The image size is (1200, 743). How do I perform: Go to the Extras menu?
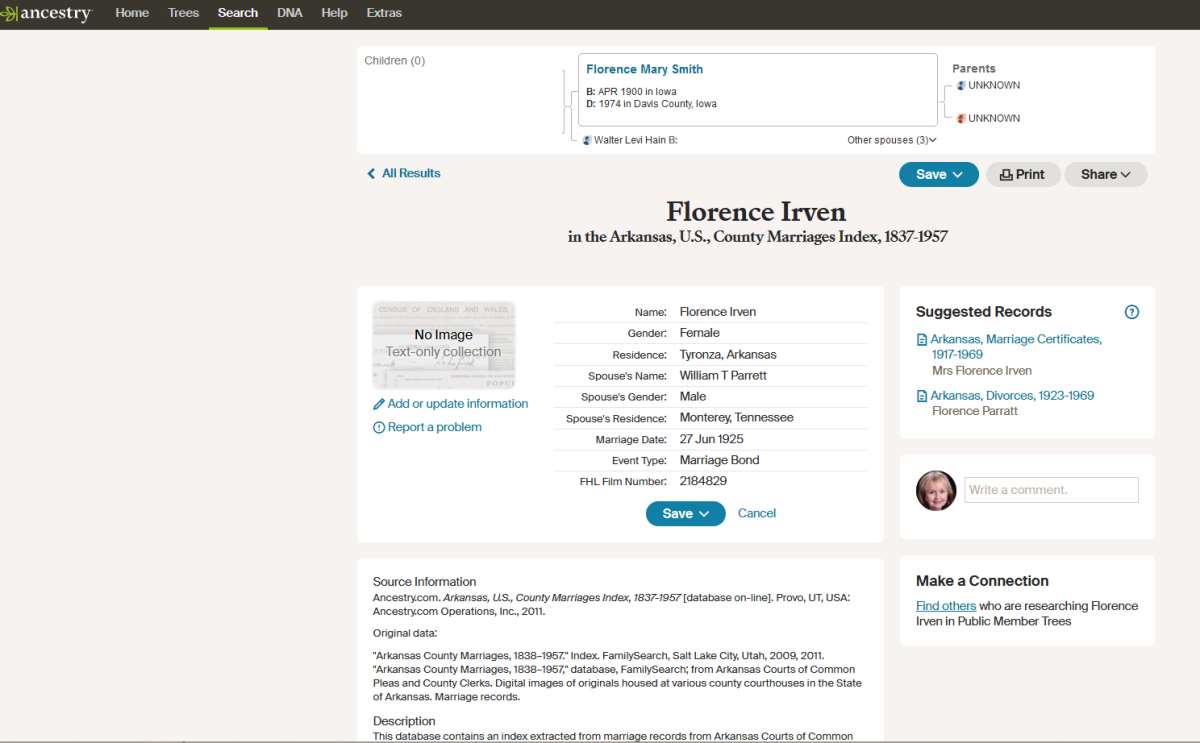384,13
